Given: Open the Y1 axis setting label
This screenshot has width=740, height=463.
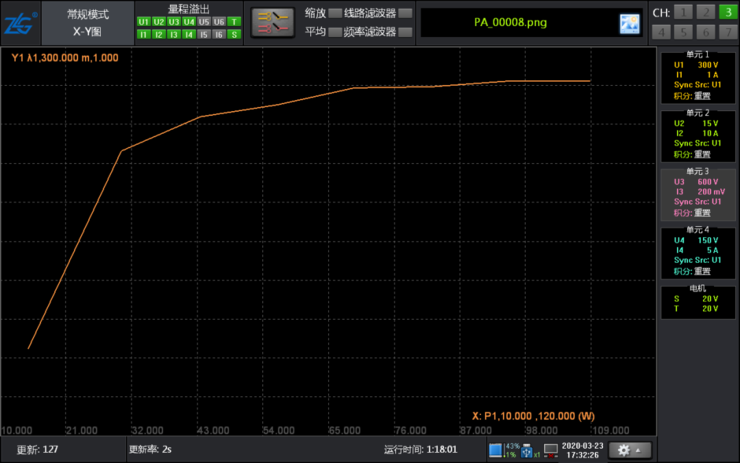Looking at the screenshot, I should (x=65, y=58).
